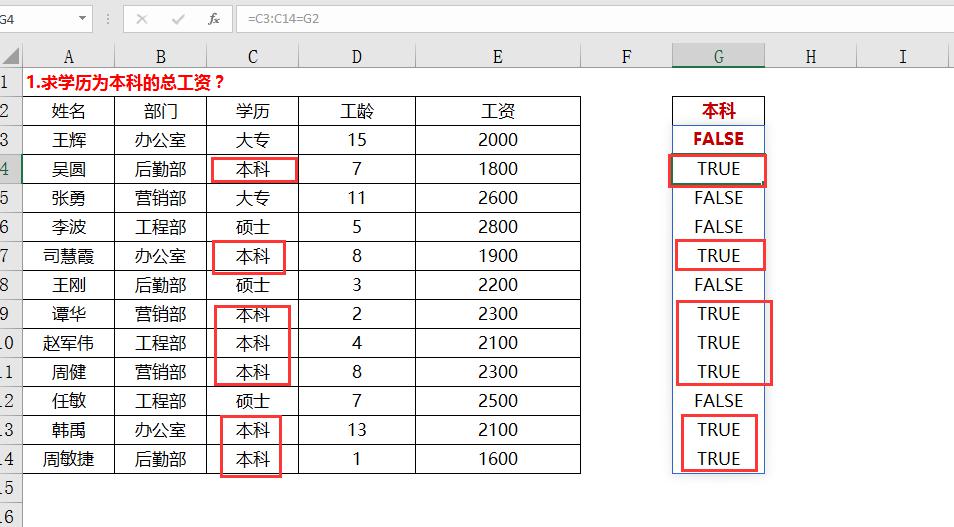Image resolution: width=954 pixels, height=527 pixels.
Task: Click 王刚's salary cell 2200
Action: [498, 285]
